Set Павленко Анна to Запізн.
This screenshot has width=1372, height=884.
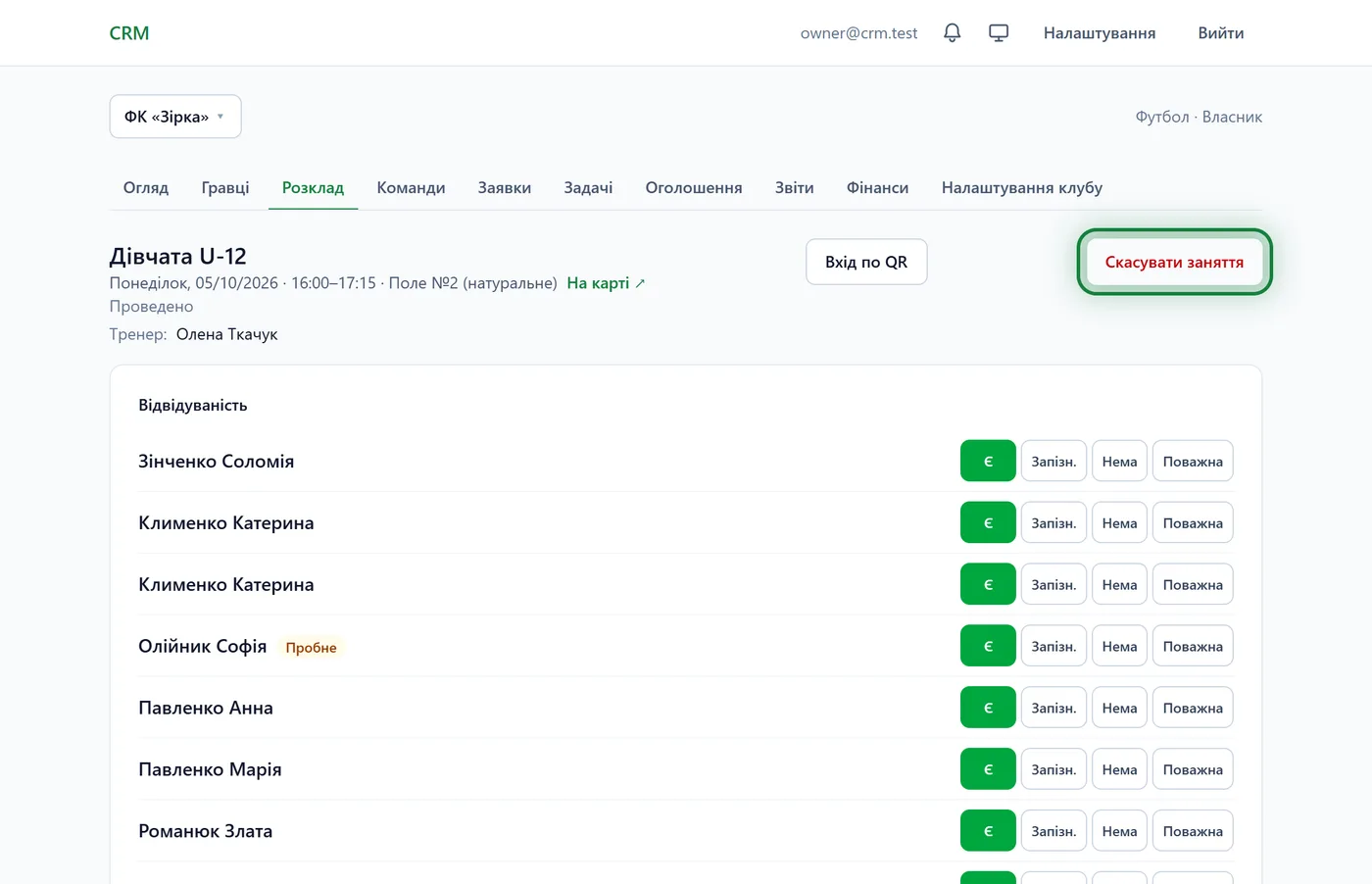(1053, 708)
